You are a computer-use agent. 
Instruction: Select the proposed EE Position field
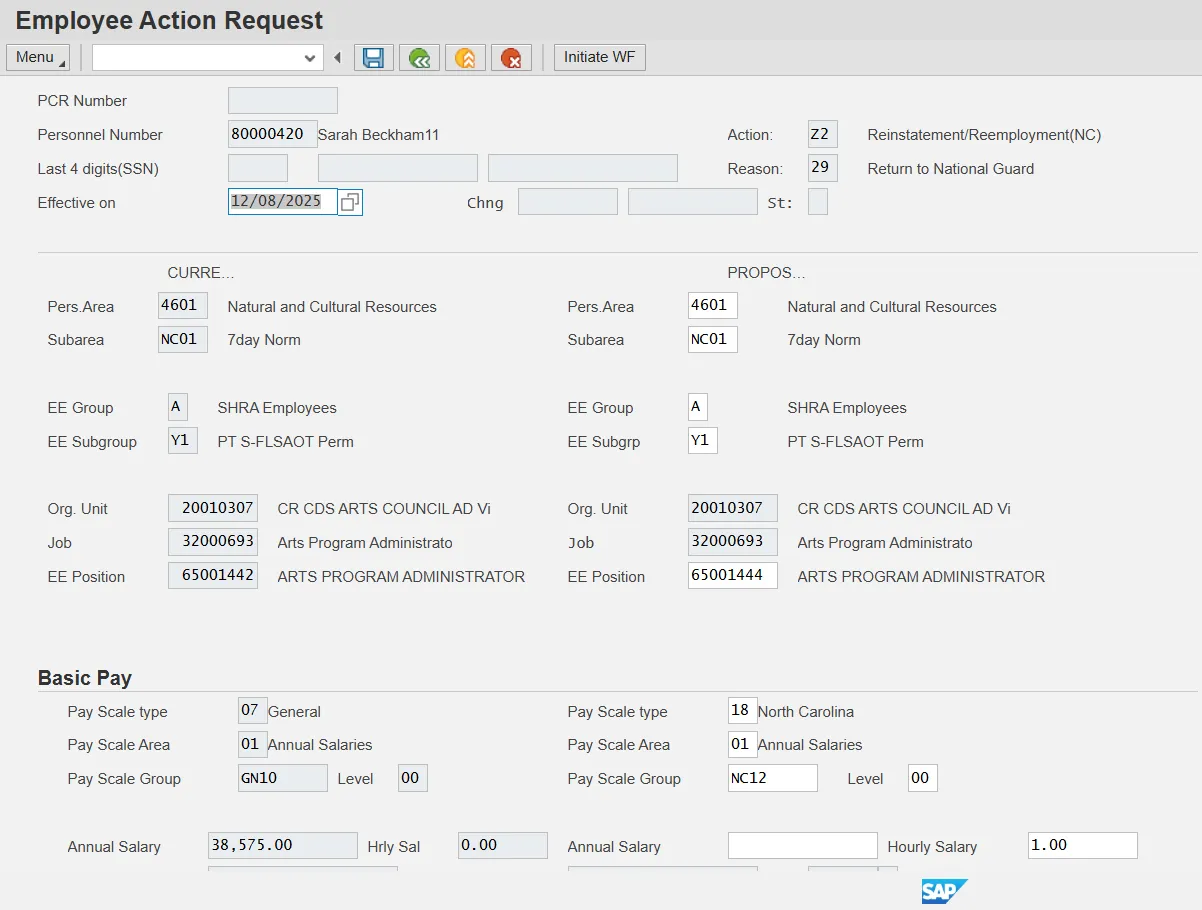pos(732,576)
